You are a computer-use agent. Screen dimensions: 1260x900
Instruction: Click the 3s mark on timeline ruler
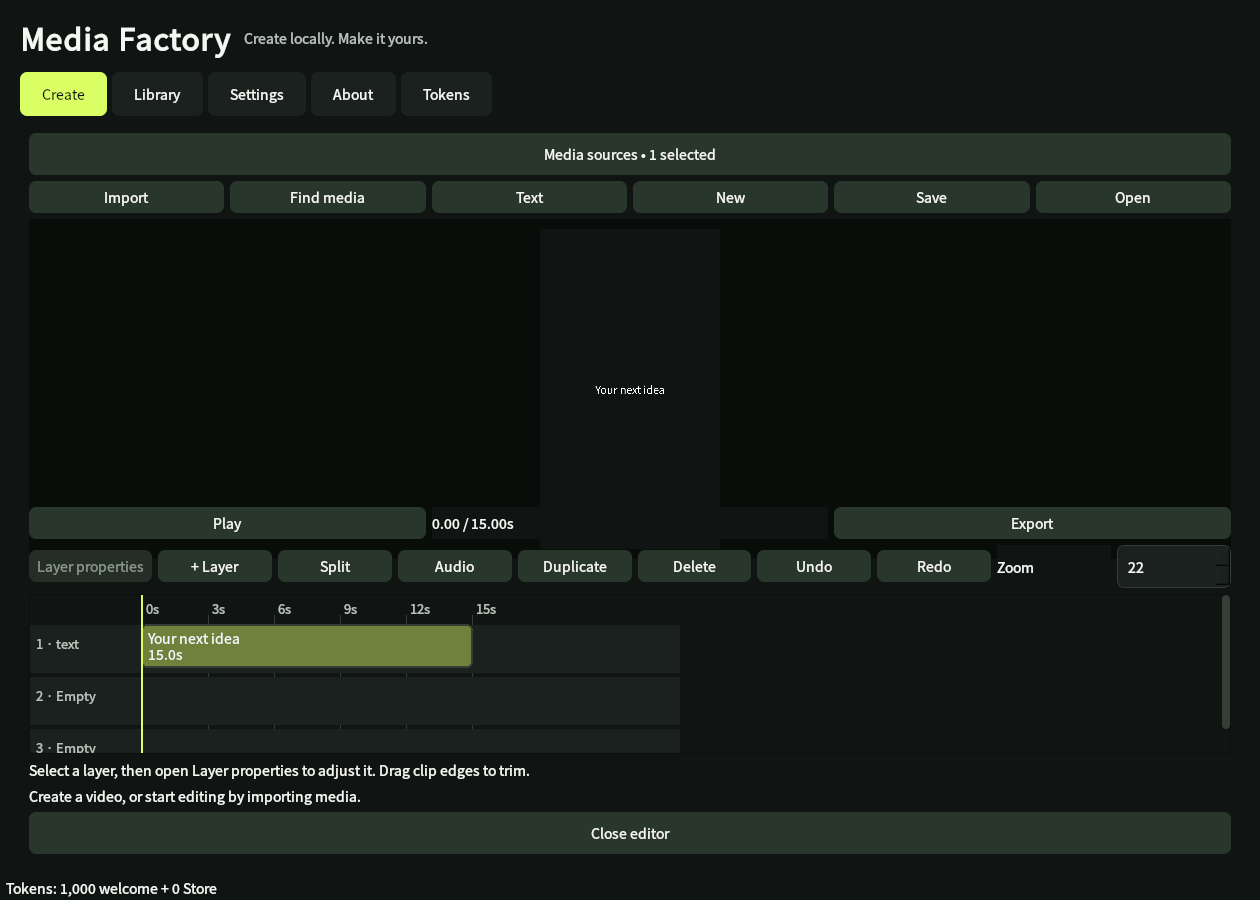[218, 609]
